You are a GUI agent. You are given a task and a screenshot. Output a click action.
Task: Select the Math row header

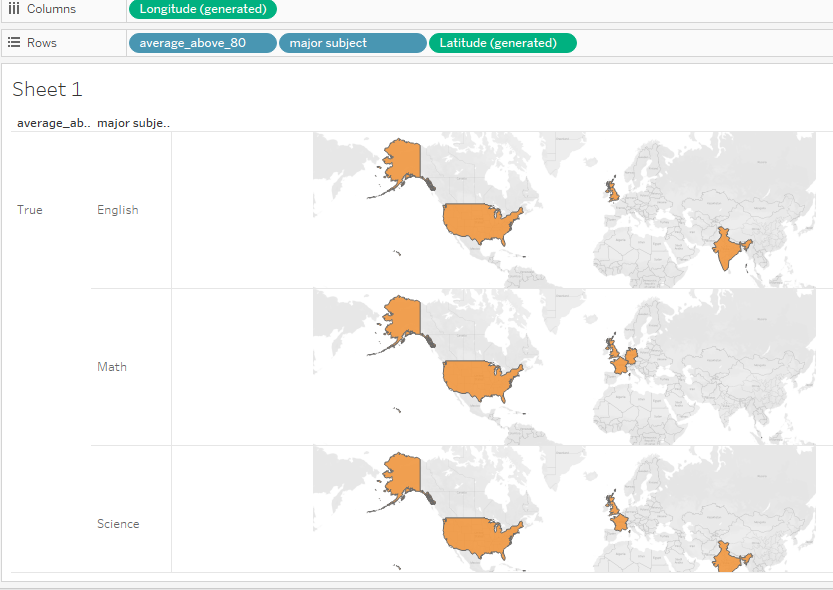pyautogui.click(x=112, y=367)
